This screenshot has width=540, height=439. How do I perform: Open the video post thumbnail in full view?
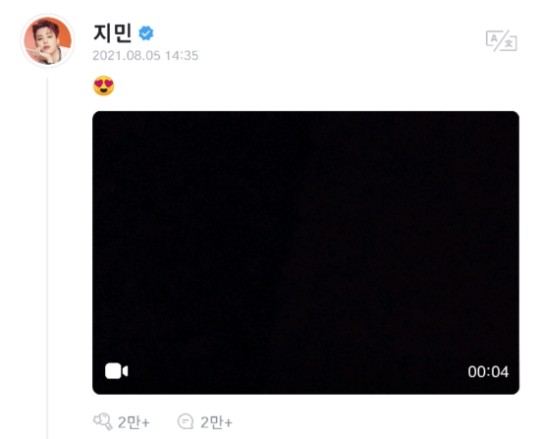pos(306,253)
